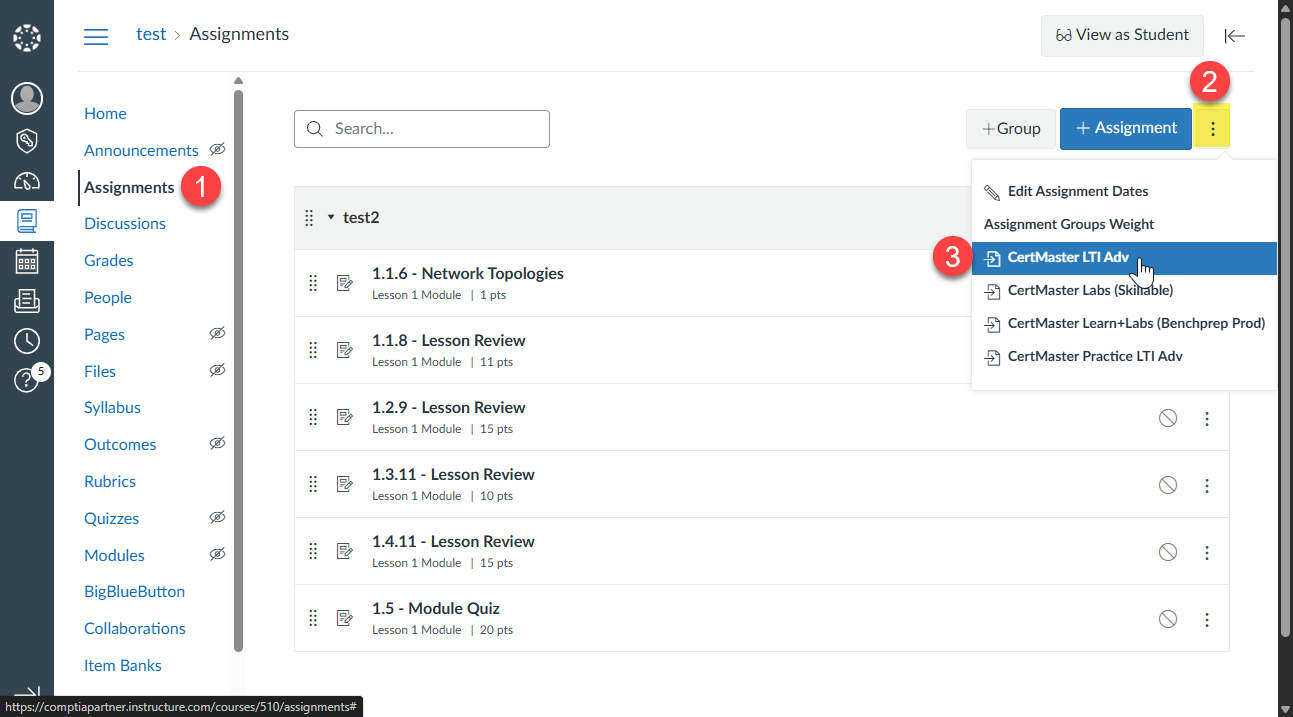This screenshot has height=717, width=1293.
Task: Click the View as Student button
Action: [x=1121, y=35]
